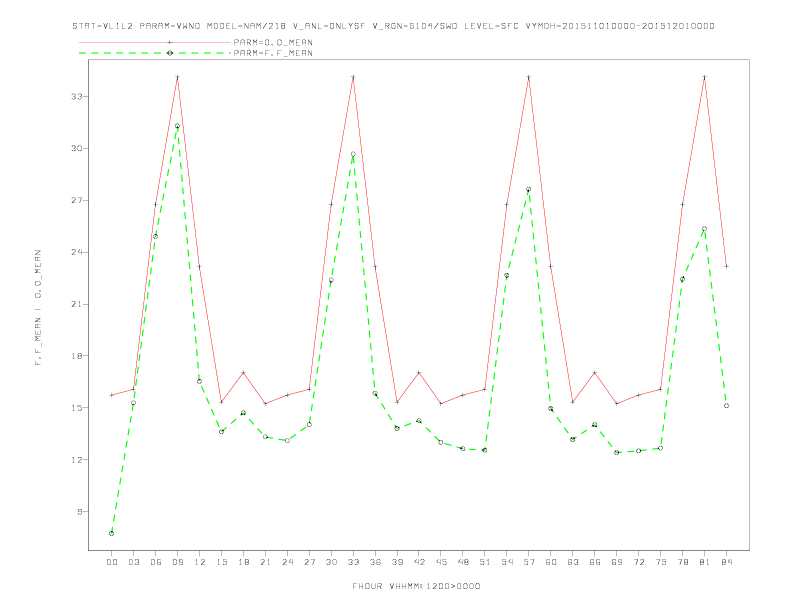Screen dimensions: 792x612
Task: Click the x-axis tick label 84
Action: [726, 562]
